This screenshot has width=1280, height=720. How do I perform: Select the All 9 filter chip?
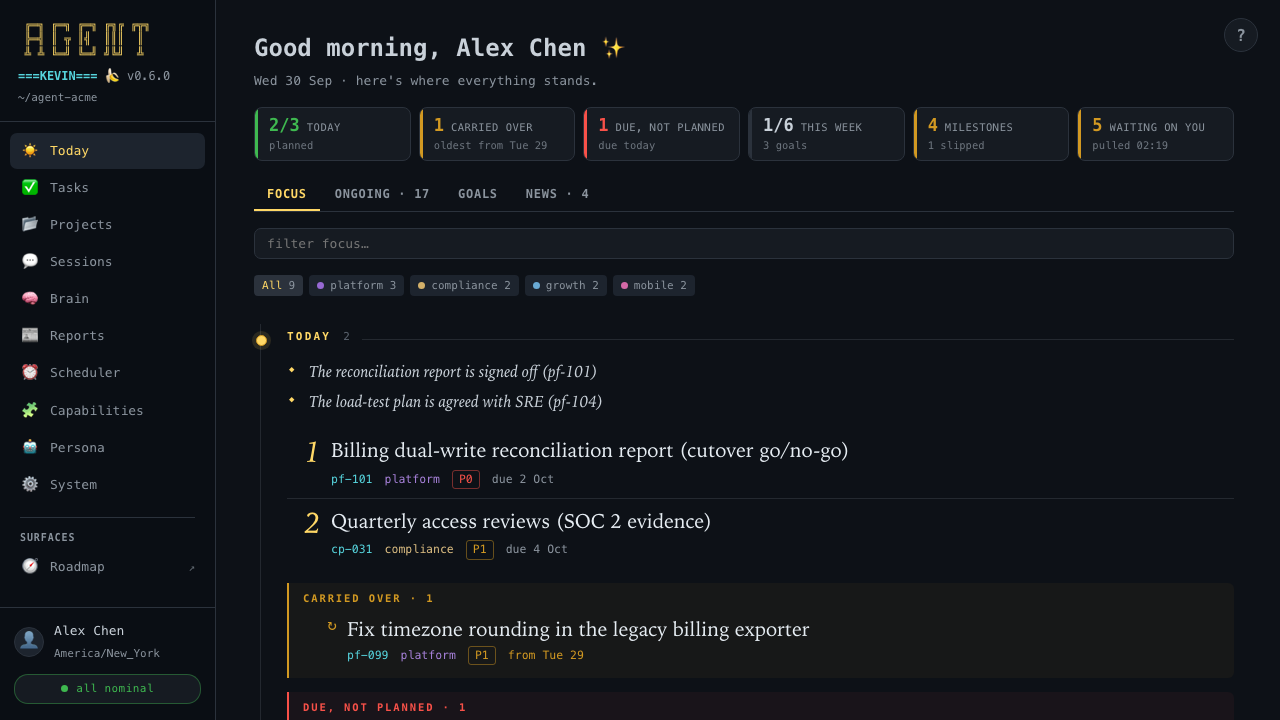coord(278,285)
